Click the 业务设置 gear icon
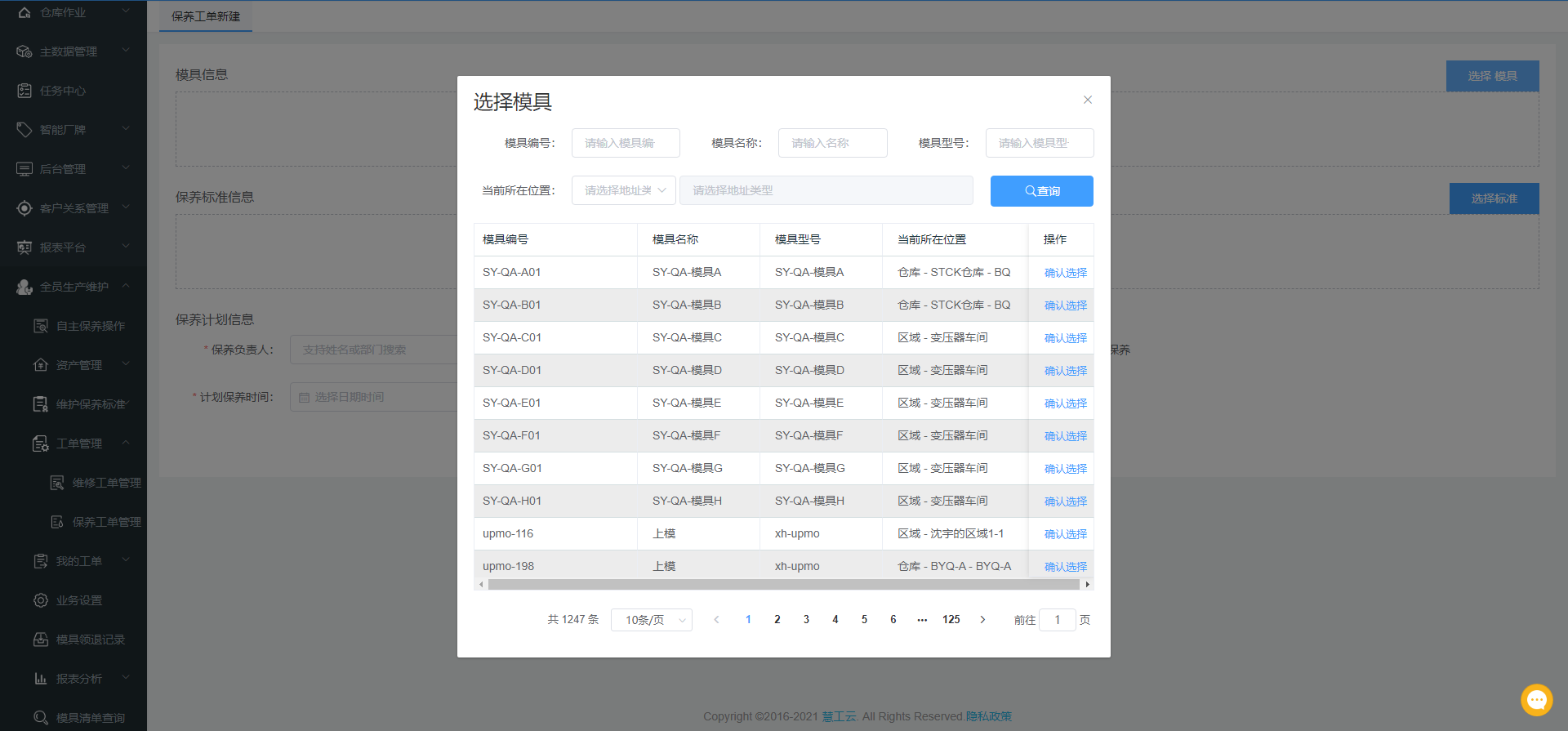 [x=41, y=600]
